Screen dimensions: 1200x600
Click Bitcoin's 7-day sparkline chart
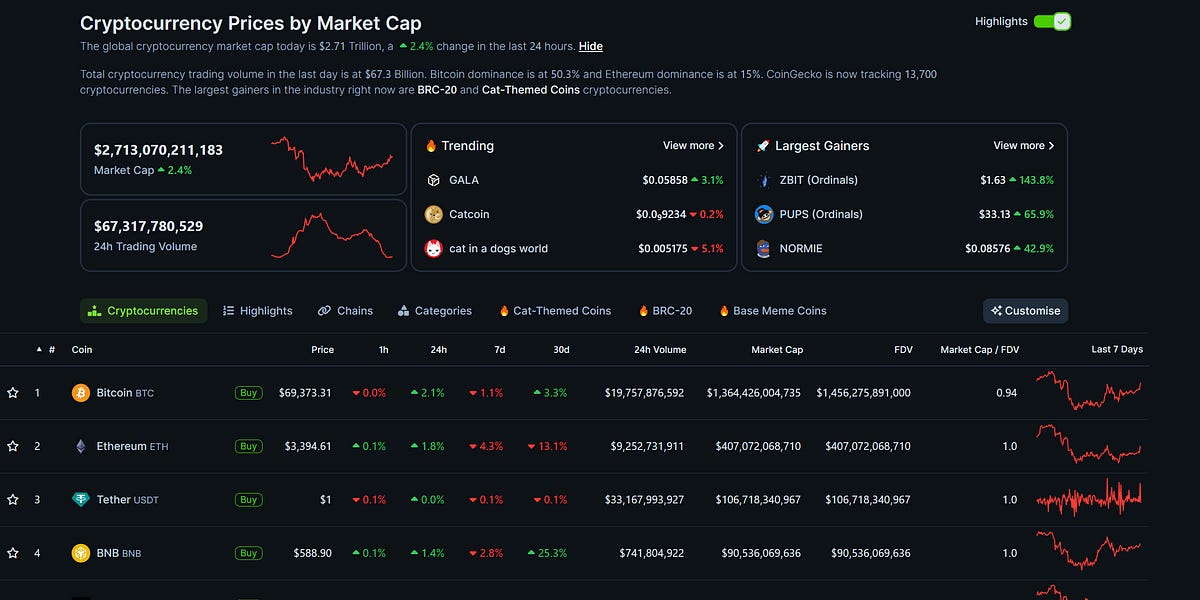tap(1089, 392)
